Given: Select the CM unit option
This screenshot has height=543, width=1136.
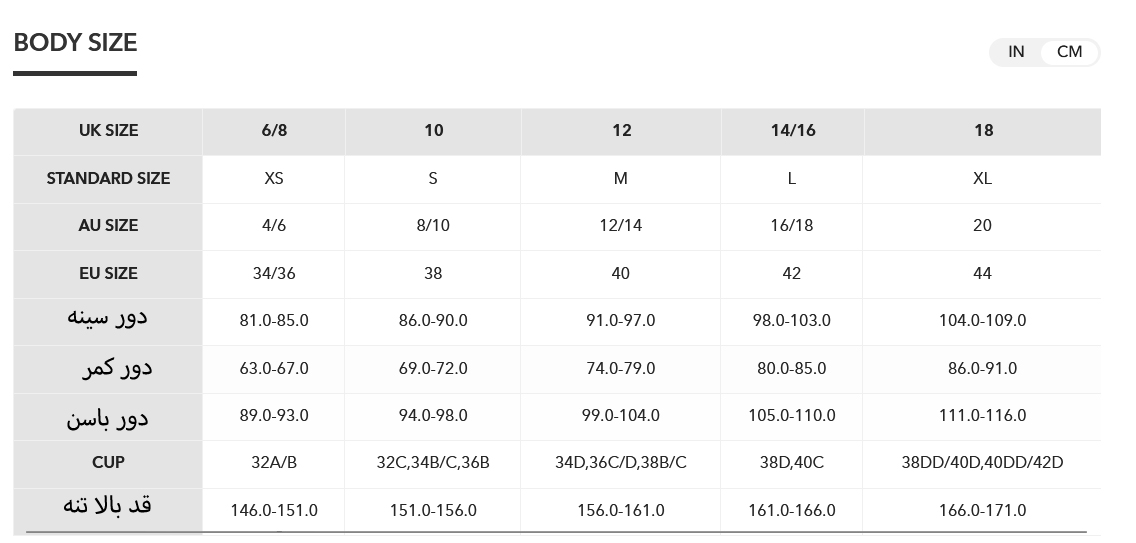Looking at the screenshot, I should [x=1069, y=52].
